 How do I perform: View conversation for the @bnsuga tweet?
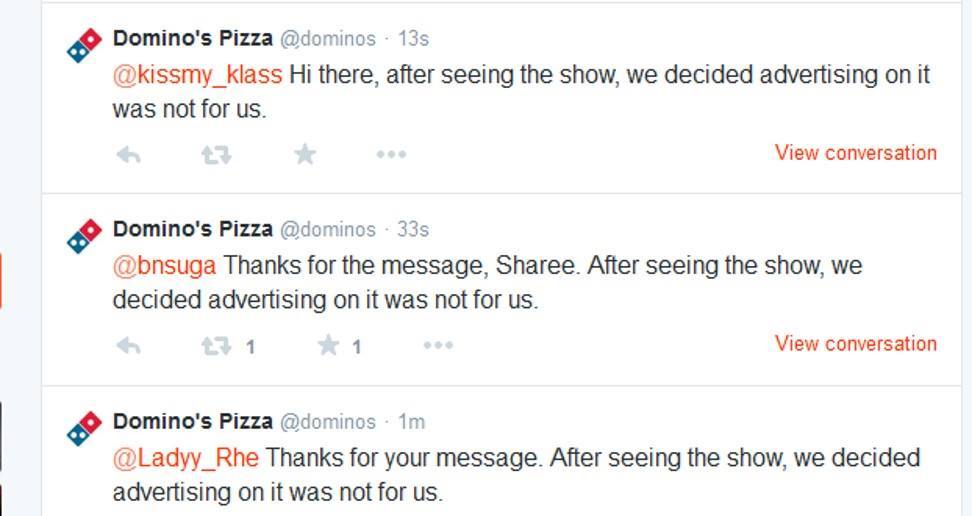pos(855,344)
